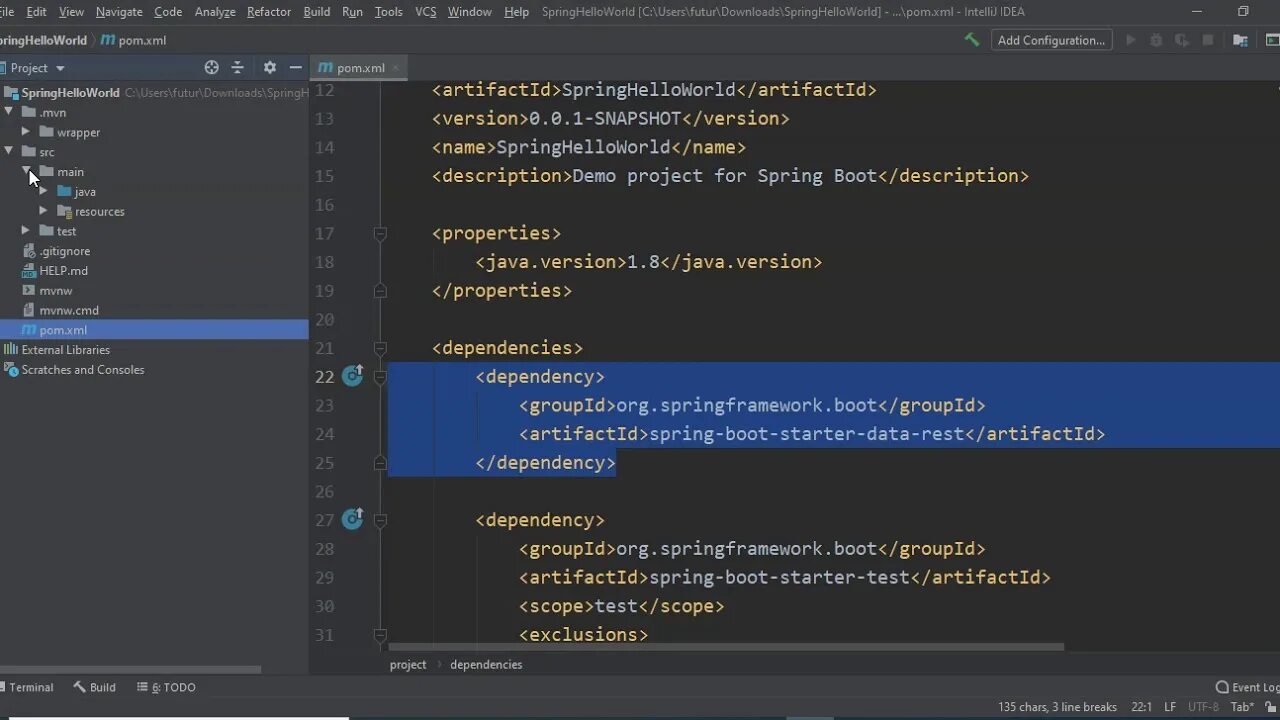
Task: Select mvnw.cmd in project tree
Action: coord(68,310)
